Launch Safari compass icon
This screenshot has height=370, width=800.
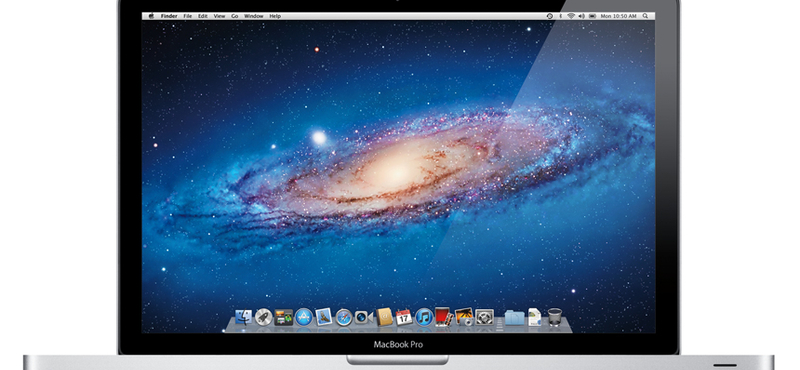click(343, 317)
